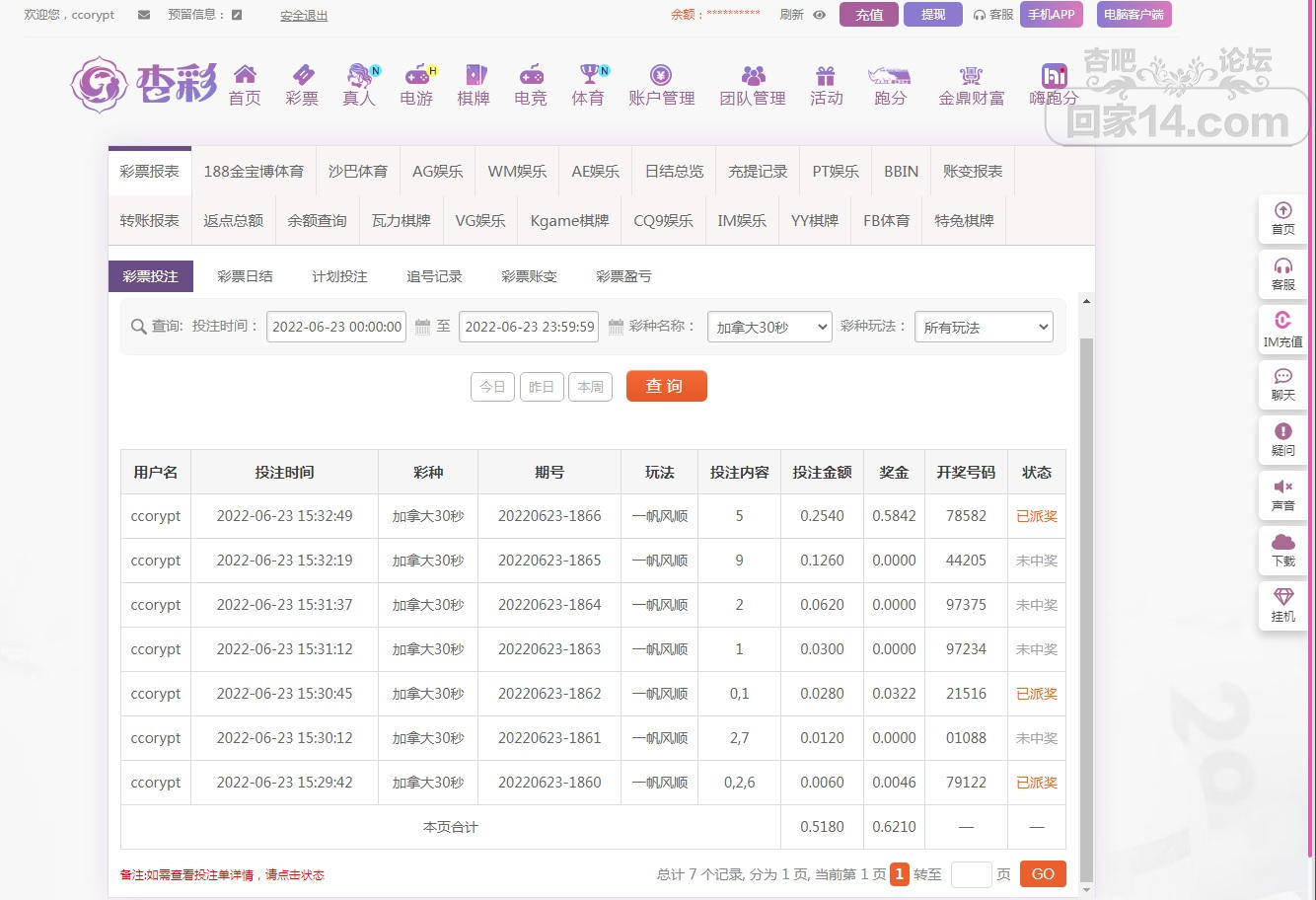Open the 活动 gift box icon
The image size is (1316, 900).
pos(826,75)
